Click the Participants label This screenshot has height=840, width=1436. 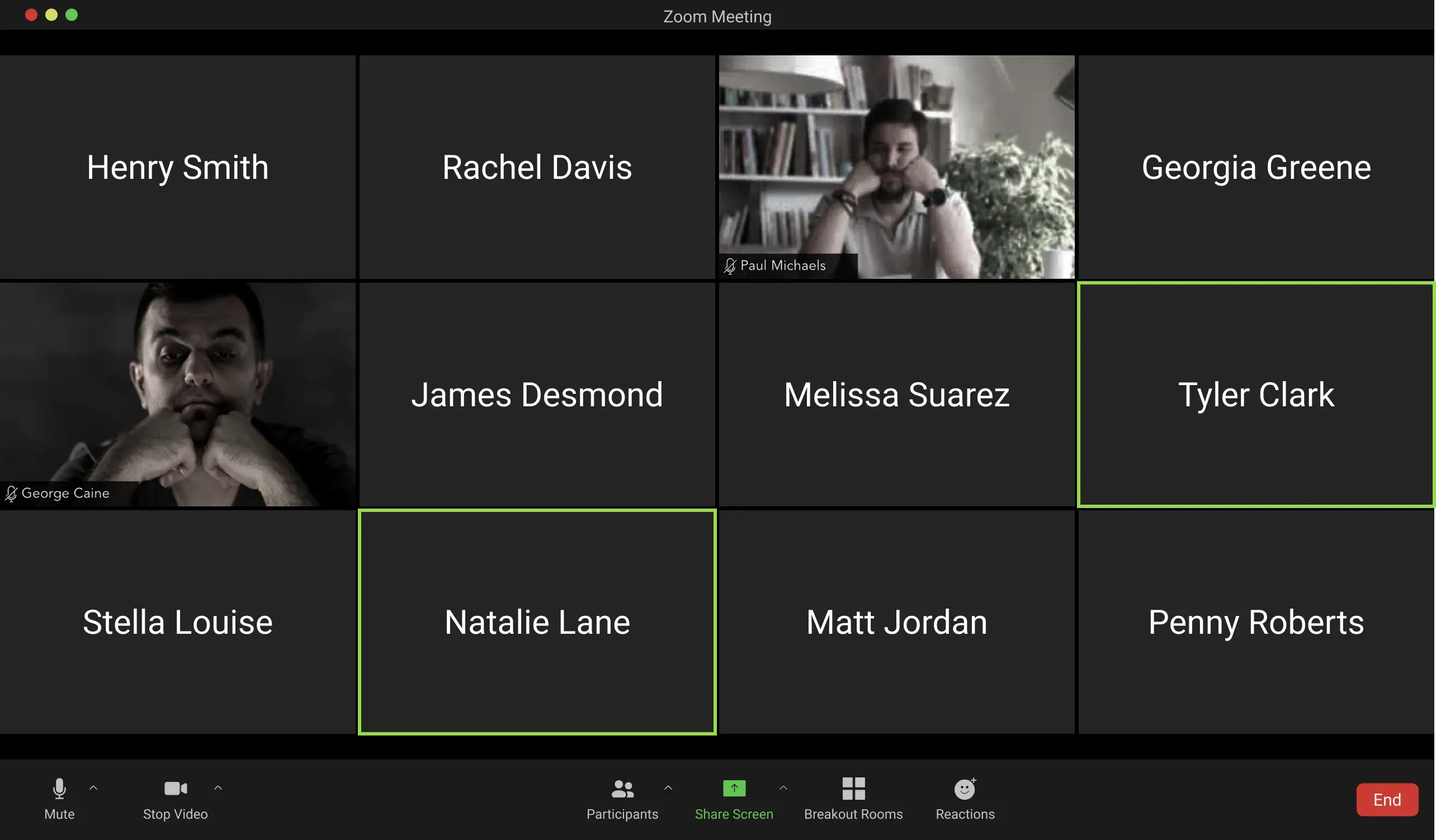coord(622,814)
